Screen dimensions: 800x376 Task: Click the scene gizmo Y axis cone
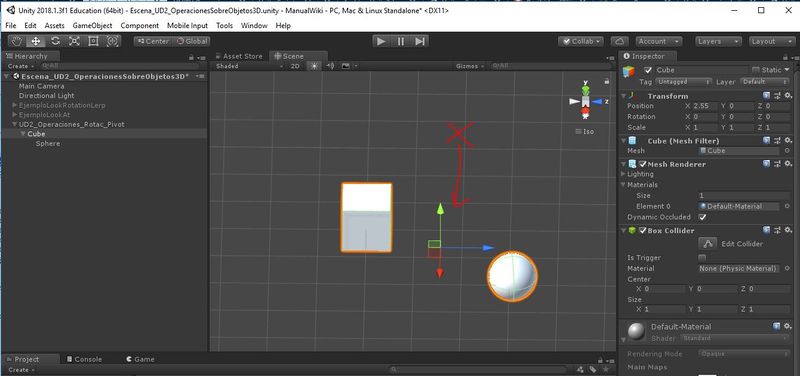pos(585,90)
